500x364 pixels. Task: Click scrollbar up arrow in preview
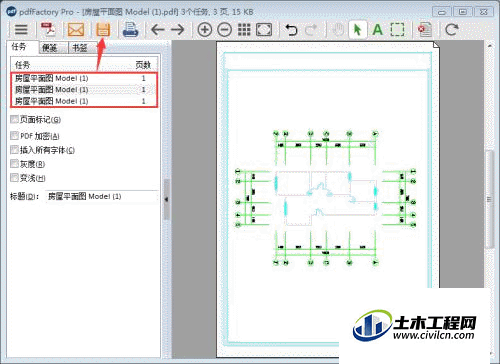pyautogui.click(x=489, y=46)
